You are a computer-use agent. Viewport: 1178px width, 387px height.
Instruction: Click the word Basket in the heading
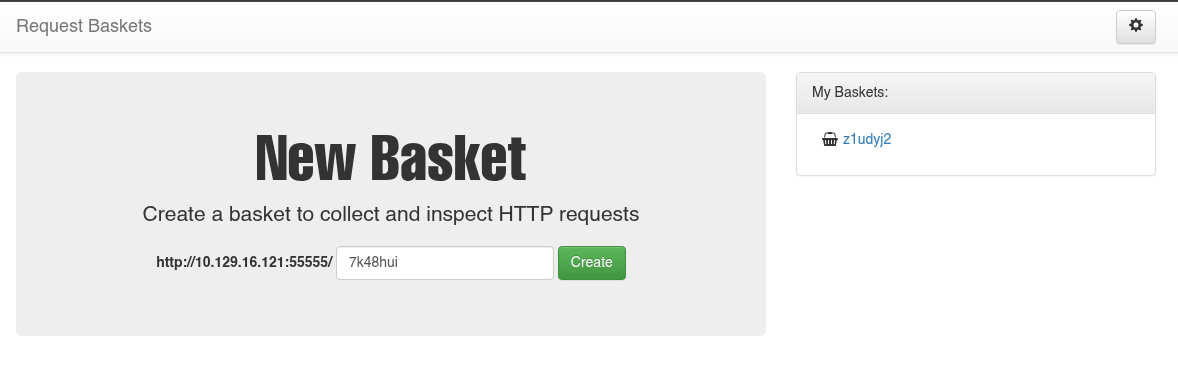[x=449, y=158]
